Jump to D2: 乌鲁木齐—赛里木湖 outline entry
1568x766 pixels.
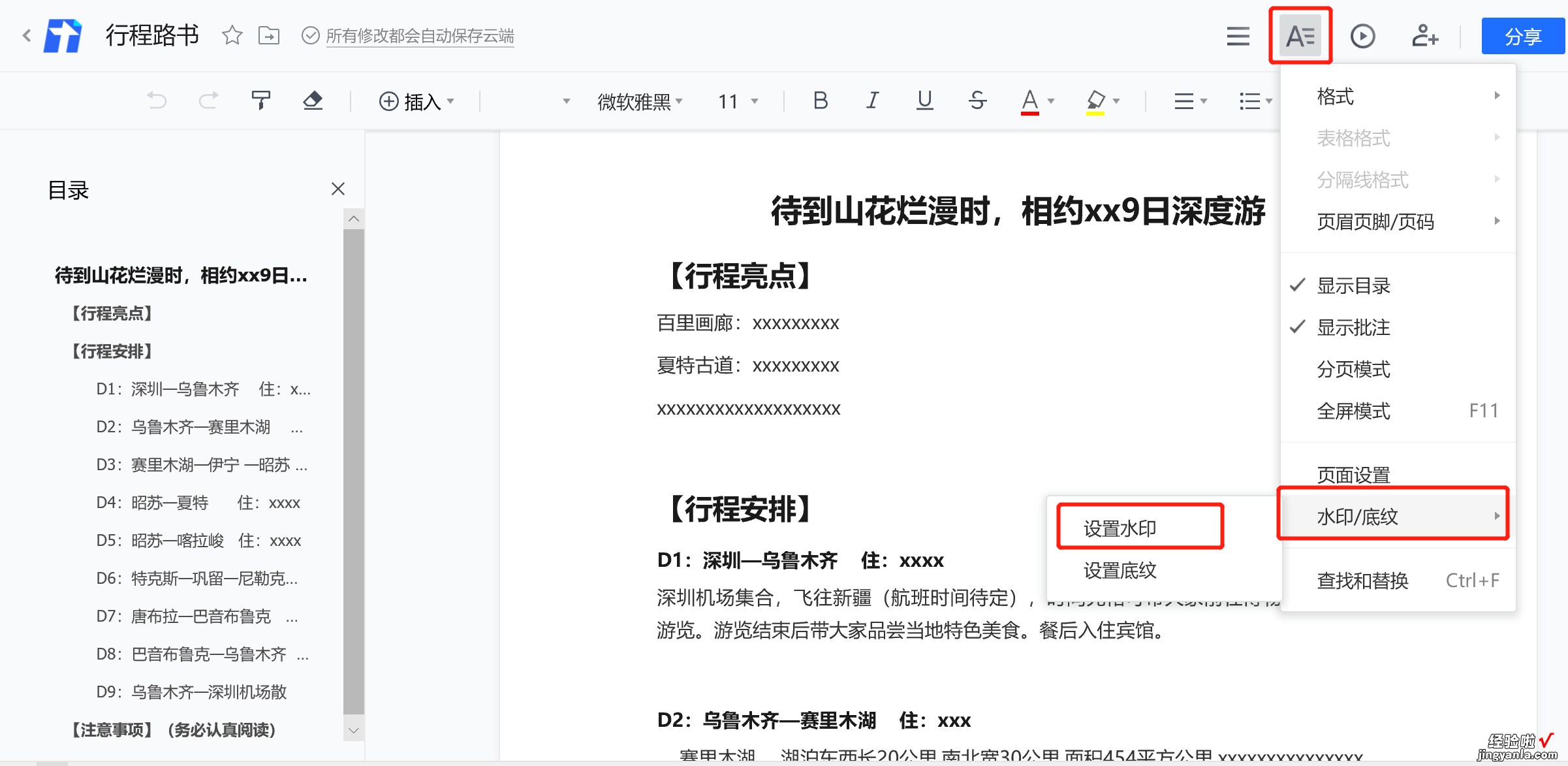point(200,427)
